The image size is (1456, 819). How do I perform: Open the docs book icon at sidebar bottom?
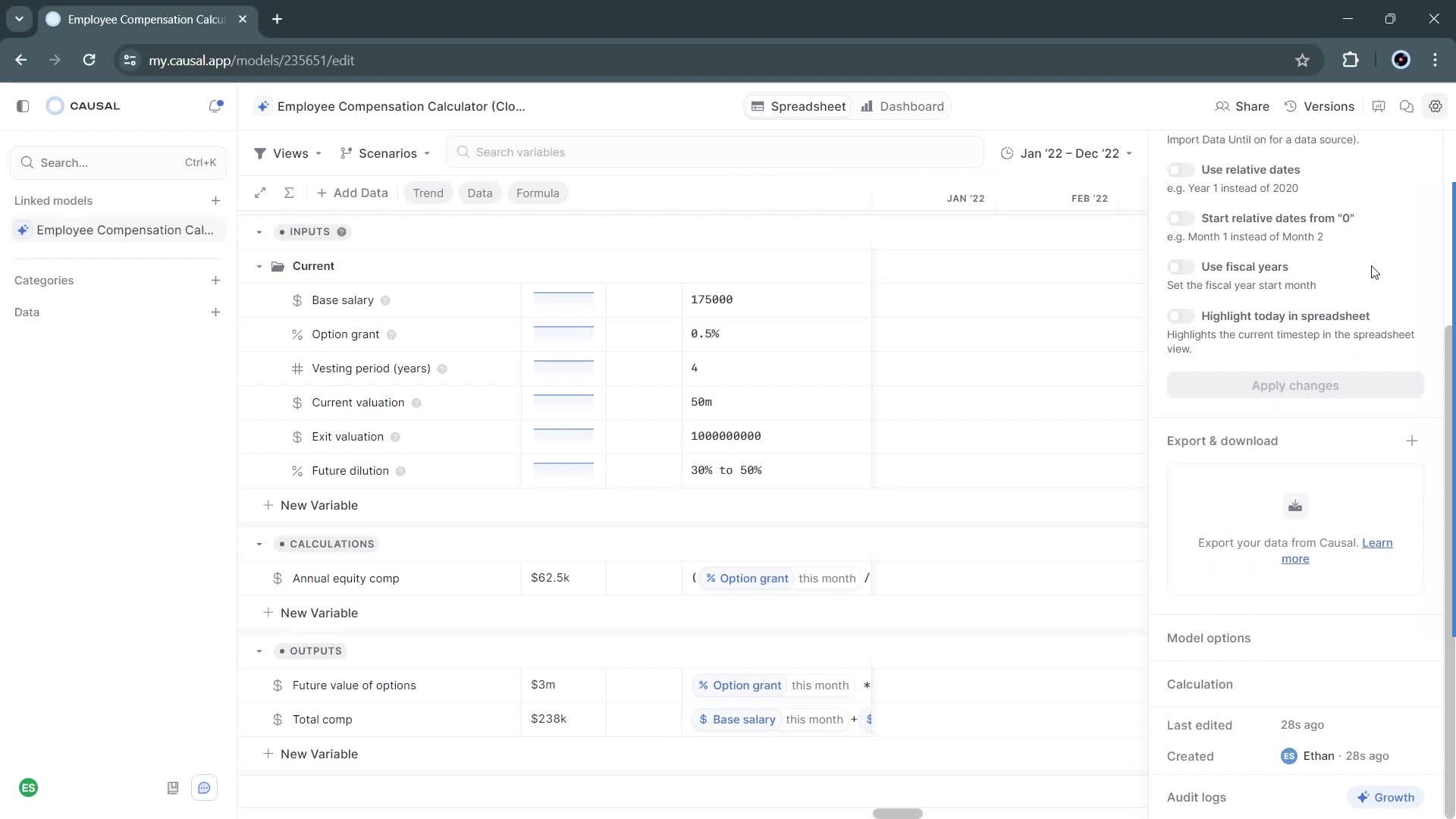[x=173, y=788]
